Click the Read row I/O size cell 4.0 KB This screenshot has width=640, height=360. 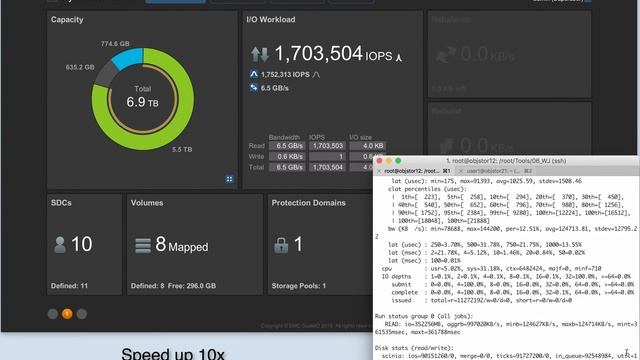click(x=368, y=146)
